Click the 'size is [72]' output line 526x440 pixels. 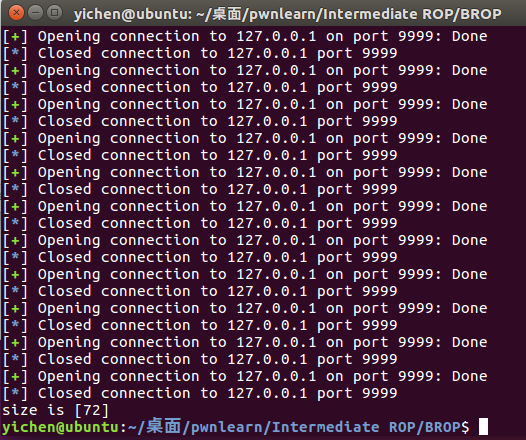pos(55,410)
